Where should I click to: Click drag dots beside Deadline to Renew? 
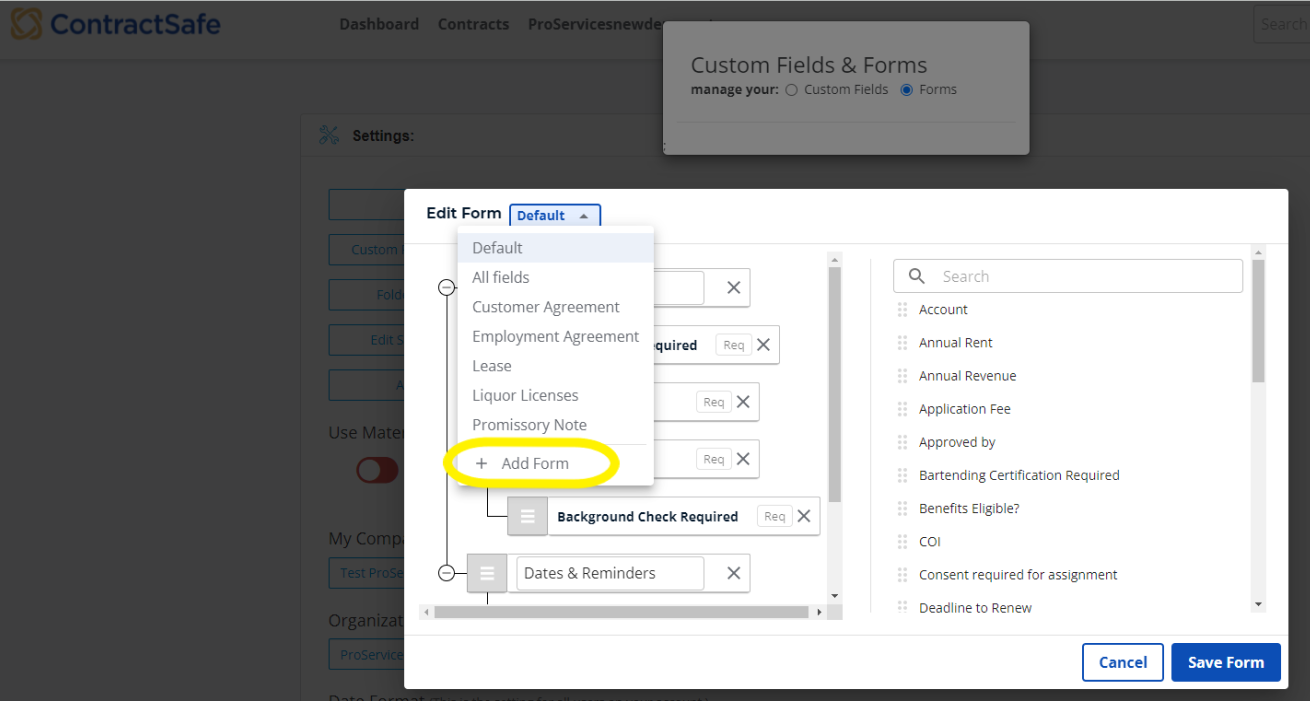[902, 607]
